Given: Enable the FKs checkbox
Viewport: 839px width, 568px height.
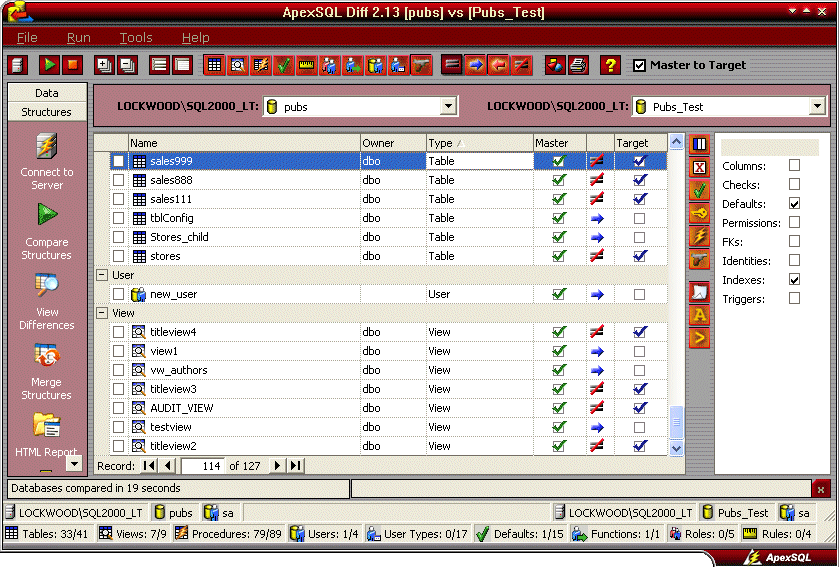Looking at the screenshot, I should 795,241.
